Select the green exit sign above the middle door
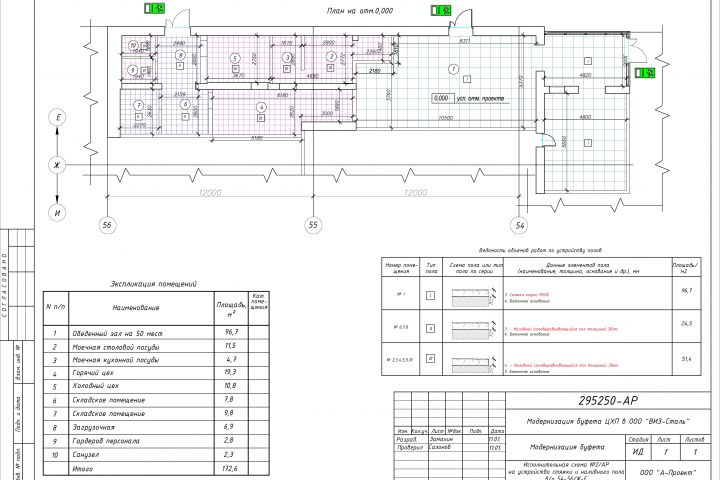This screenshot has height=480, width=720. (x=441, y=10)
